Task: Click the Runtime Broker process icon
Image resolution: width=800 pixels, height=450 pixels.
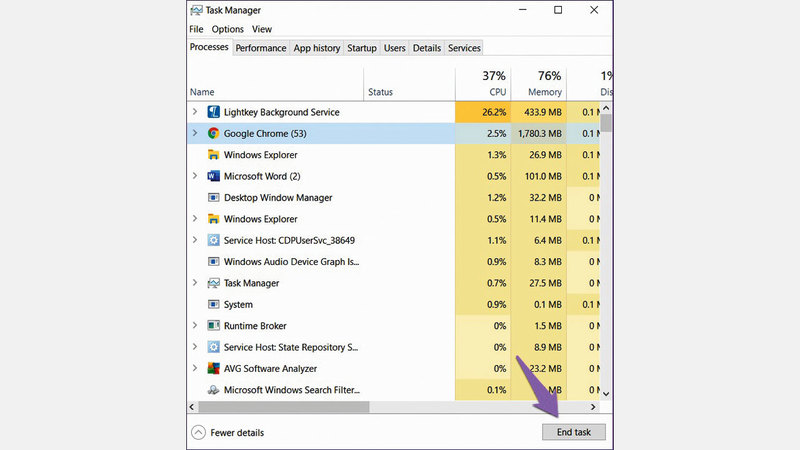Action: click(213, 326)
